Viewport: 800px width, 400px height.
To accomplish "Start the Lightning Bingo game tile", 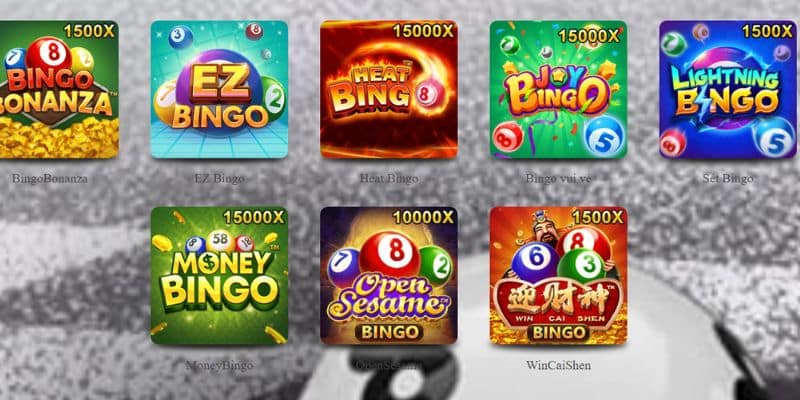I will [728, 89].
